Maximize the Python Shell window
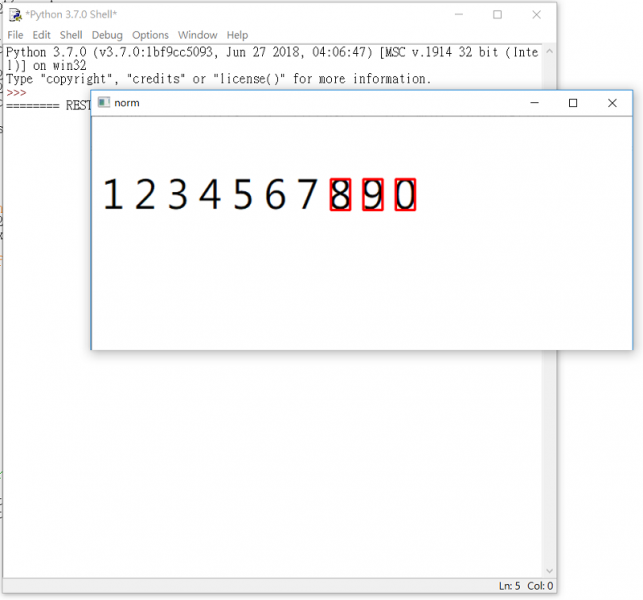This screenshot has height=600, width=643. 497,15
